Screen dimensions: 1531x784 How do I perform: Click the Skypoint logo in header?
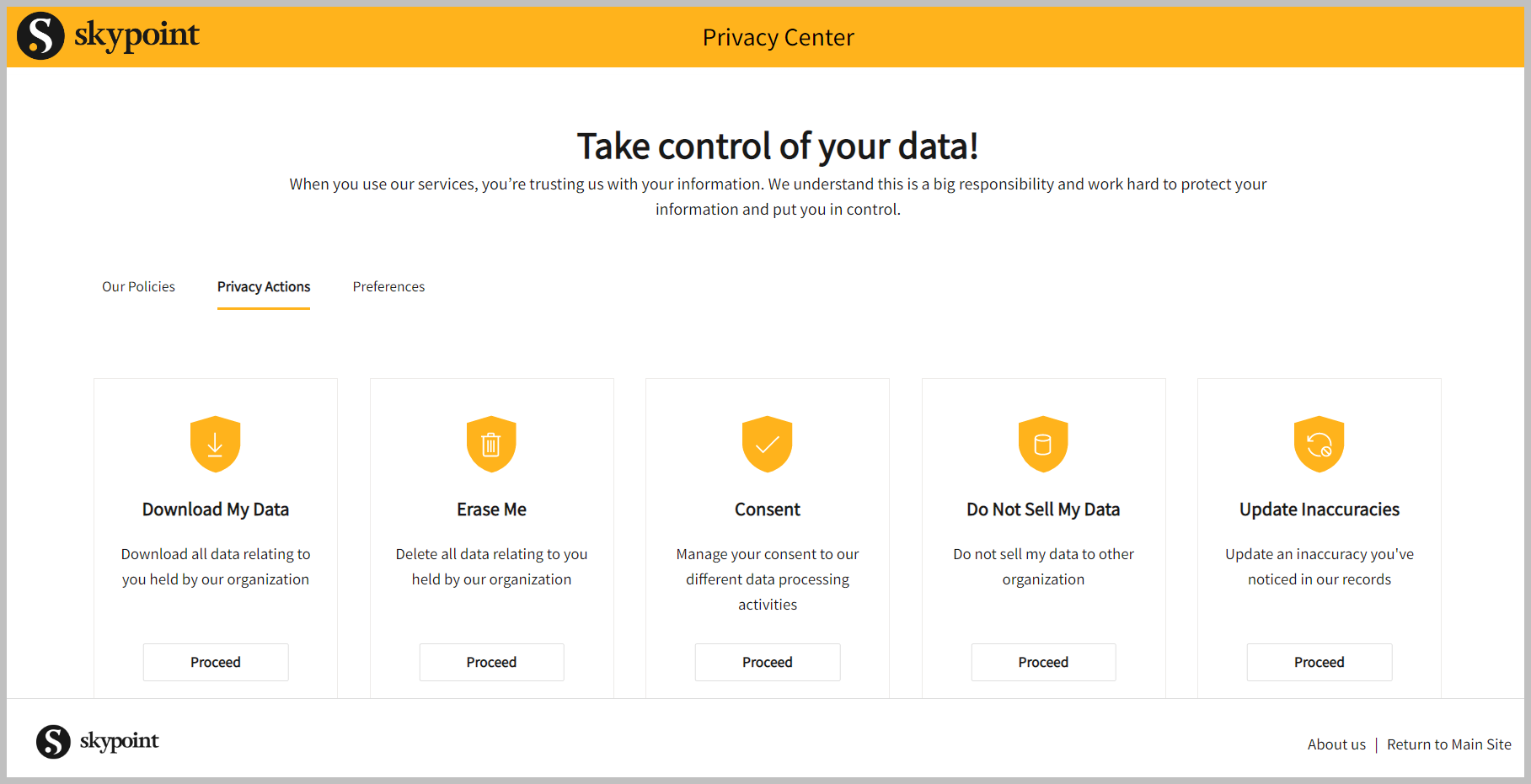click(109, 36)
